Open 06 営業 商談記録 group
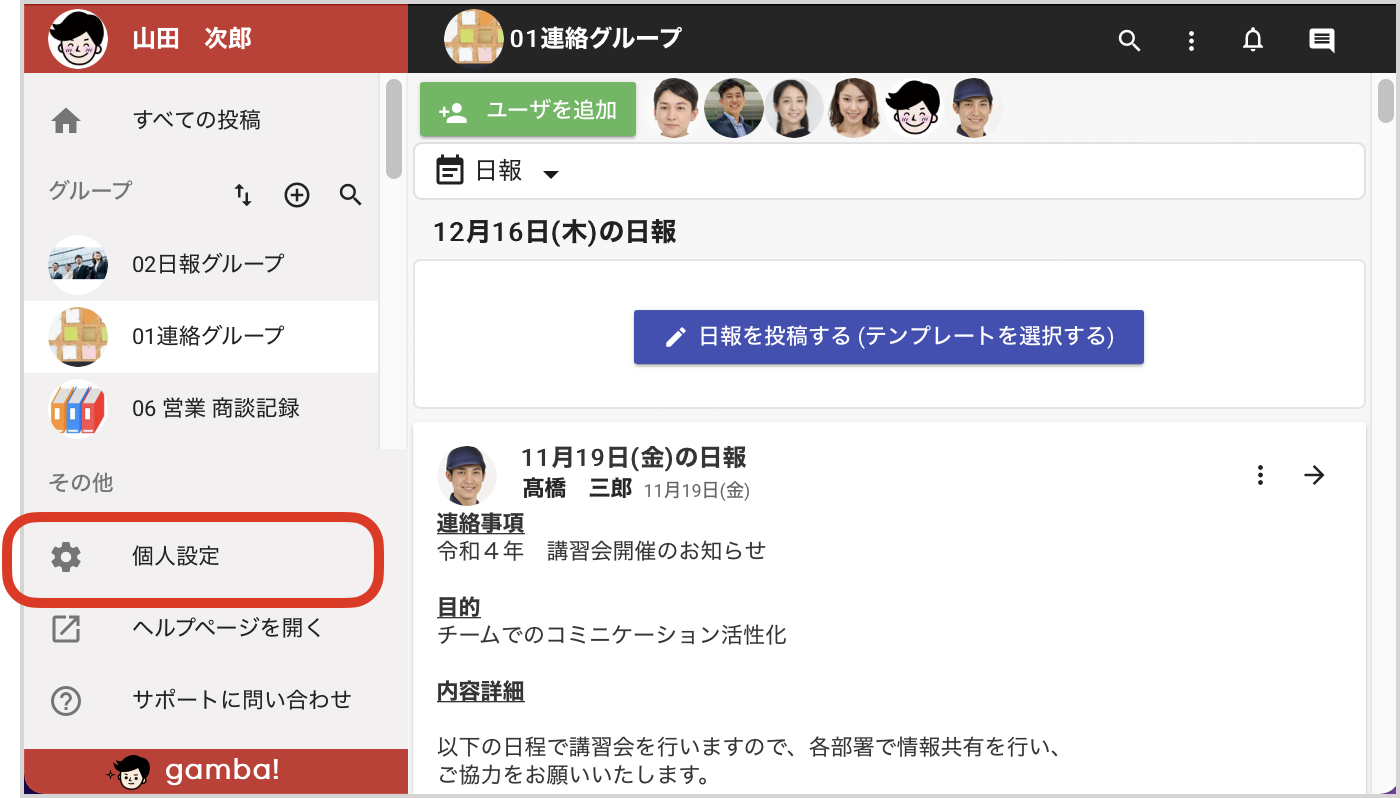Image resolution: width=1400 pixels, height=798 pixels. [x=201, y=409]
